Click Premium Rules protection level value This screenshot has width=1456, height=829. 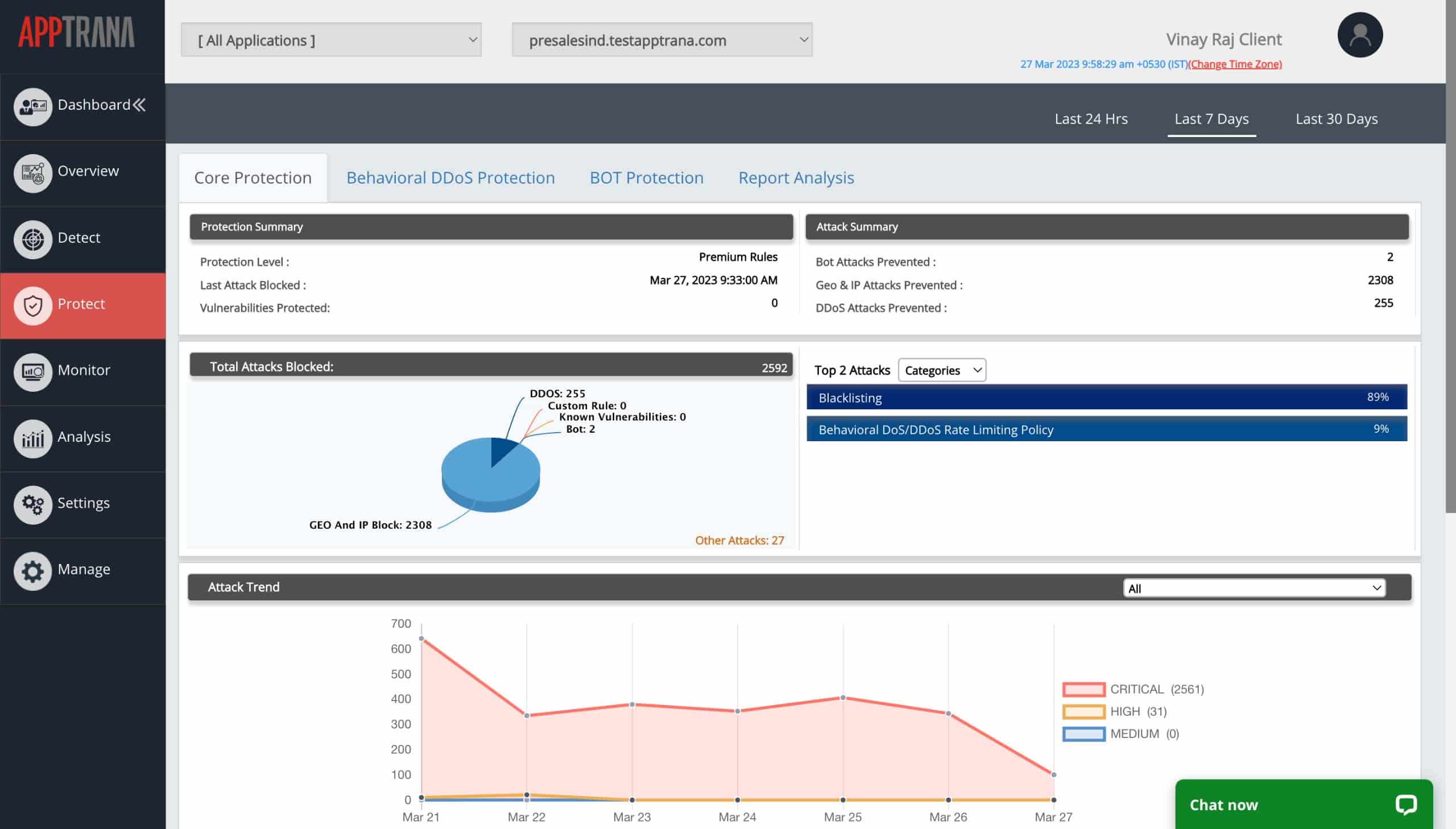[738, 257]
